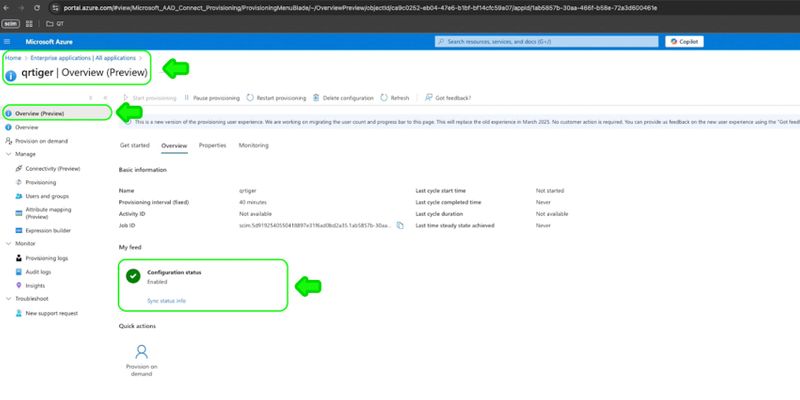Click the Last time steady state achieved label

click(455, 226)
